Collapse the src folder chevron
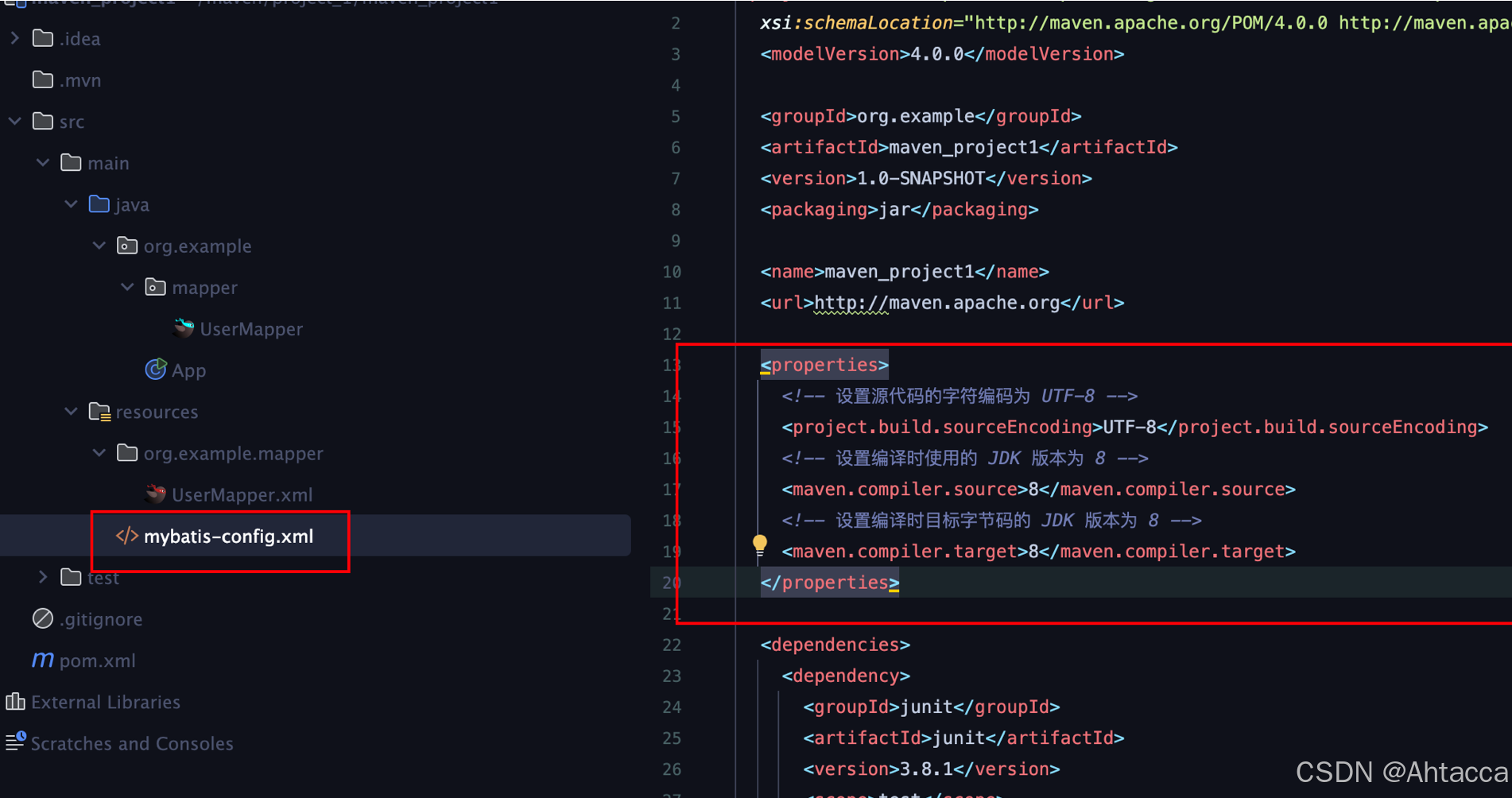The width and height of the screenshot is (1512, 798). pyautogui.click(x=14, y=121)
